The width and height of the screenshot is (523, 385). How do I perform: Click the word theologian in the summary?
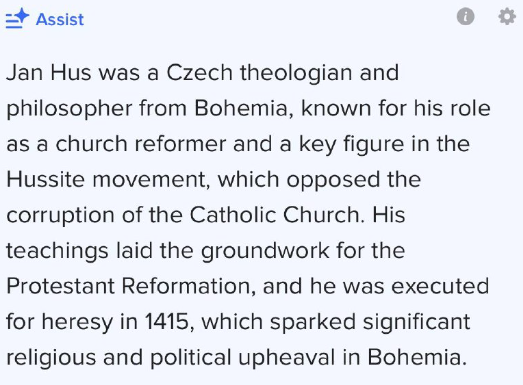pos(296,73)
